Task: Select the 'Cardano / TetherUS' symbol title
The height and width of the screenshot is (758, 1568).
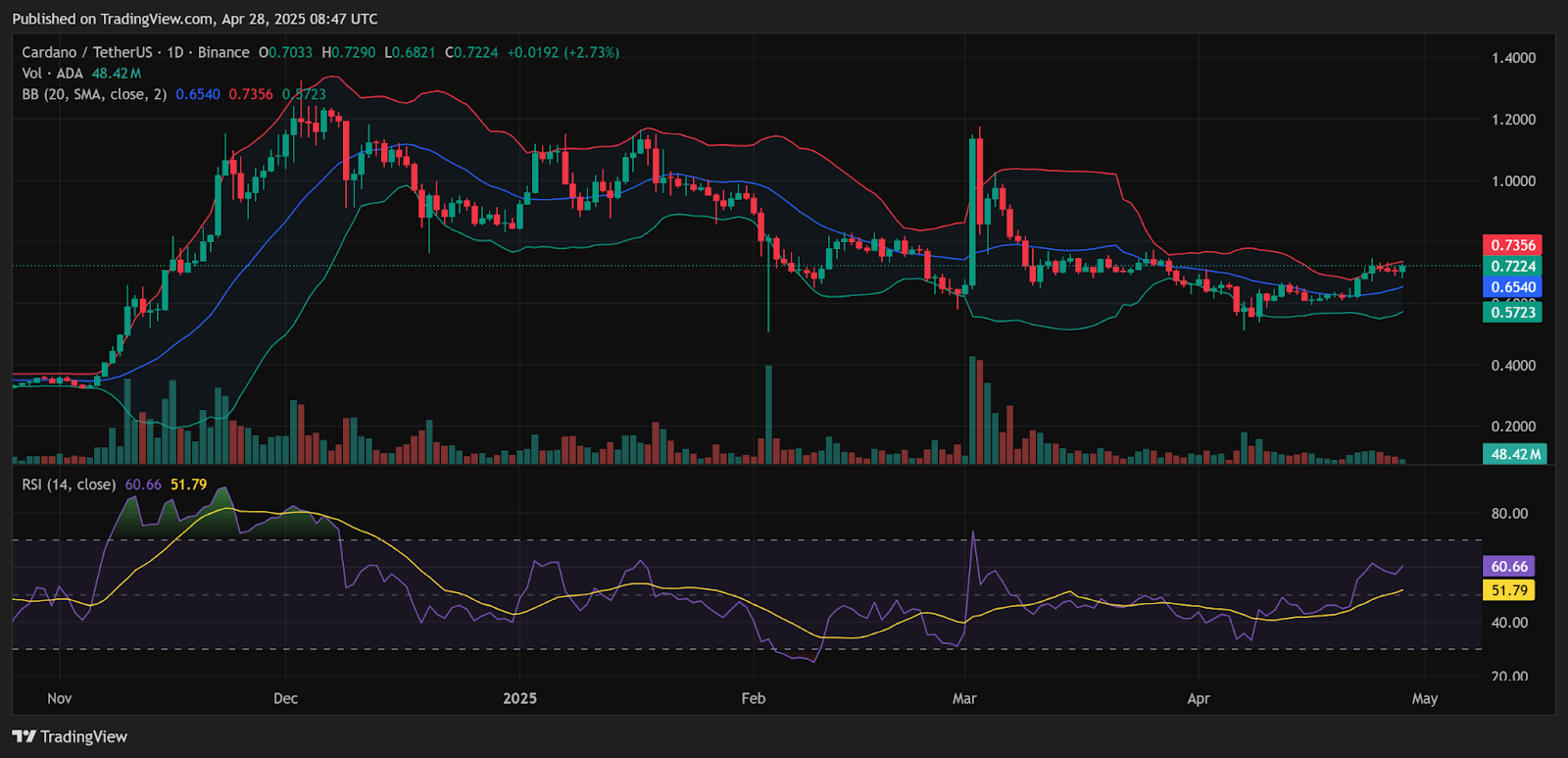Action: tap(87, 52)
